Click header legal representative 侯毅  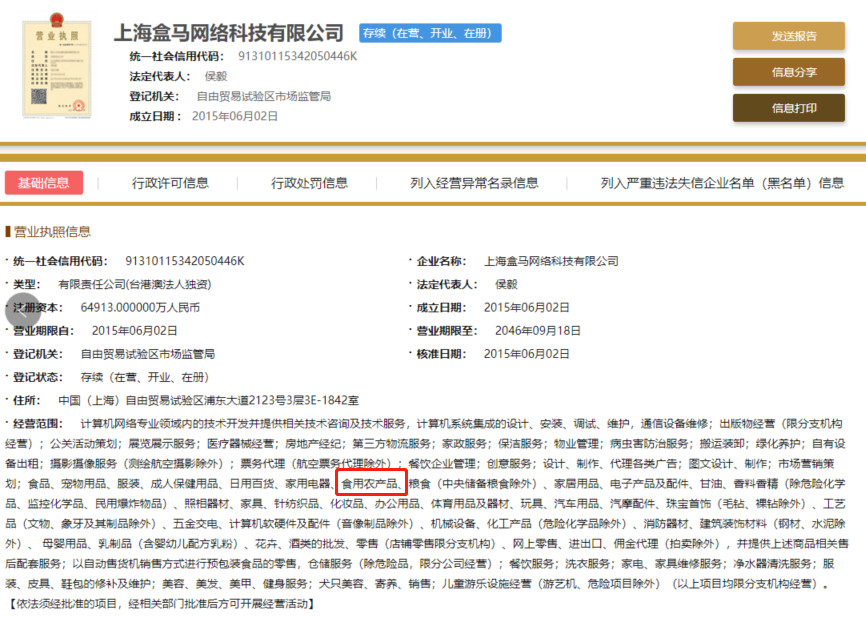[x=216, y=76]
